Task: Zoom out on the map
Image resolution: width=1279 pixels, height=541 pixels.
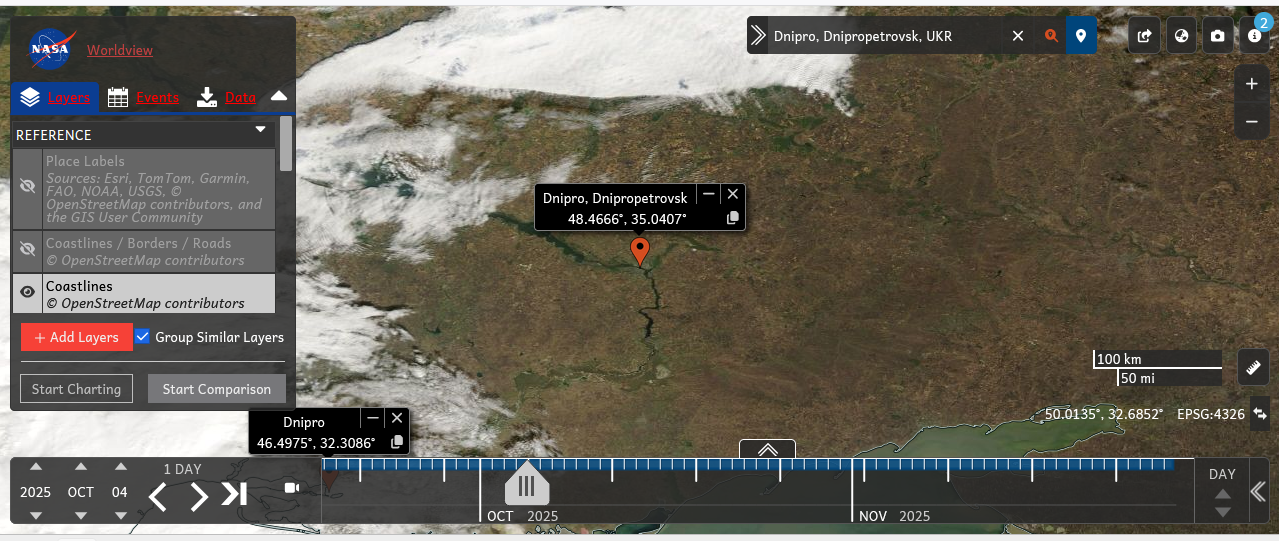Action: [x=1251, y=122]
